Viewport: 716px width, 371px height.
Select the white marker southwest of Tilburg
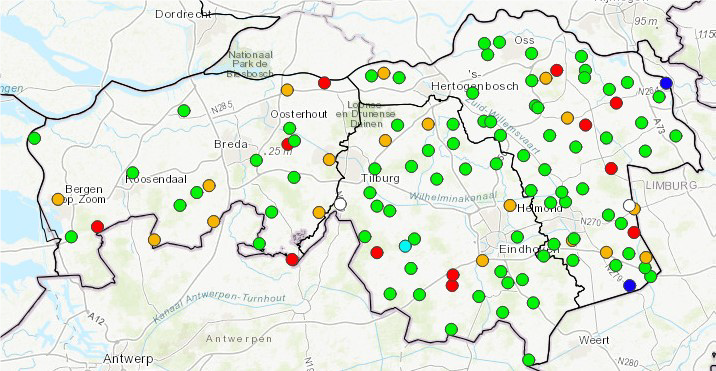pos(340,204)
